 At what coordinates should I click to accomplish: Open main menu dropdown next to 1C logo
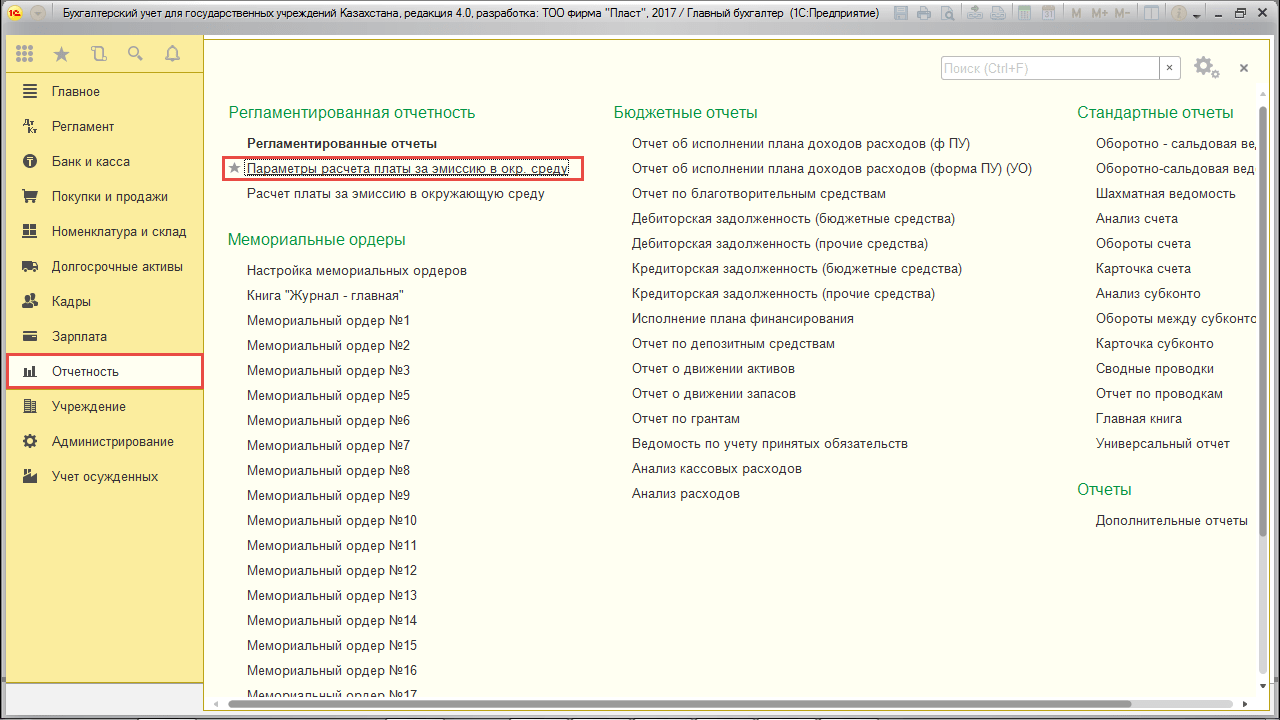(37, 14)
